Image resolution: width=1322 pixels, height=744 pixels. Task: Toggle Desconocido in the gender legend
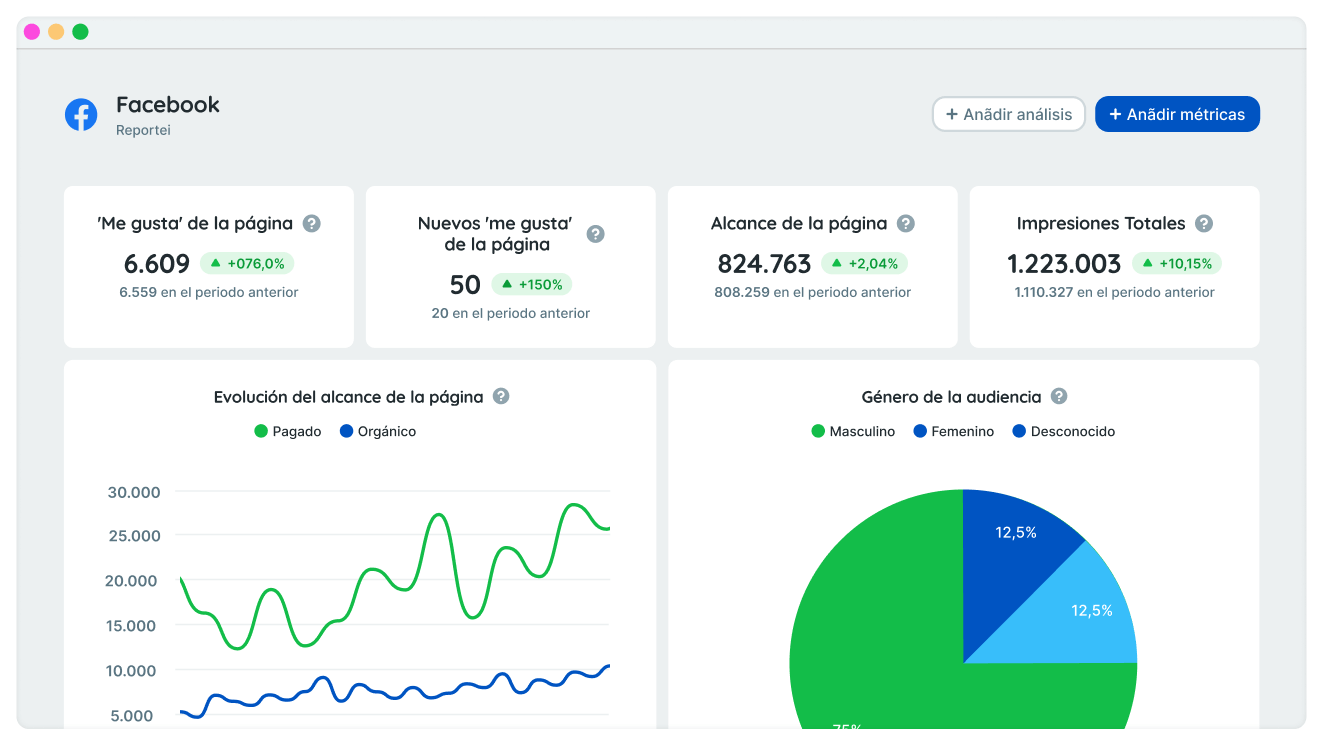point(1063,432)
